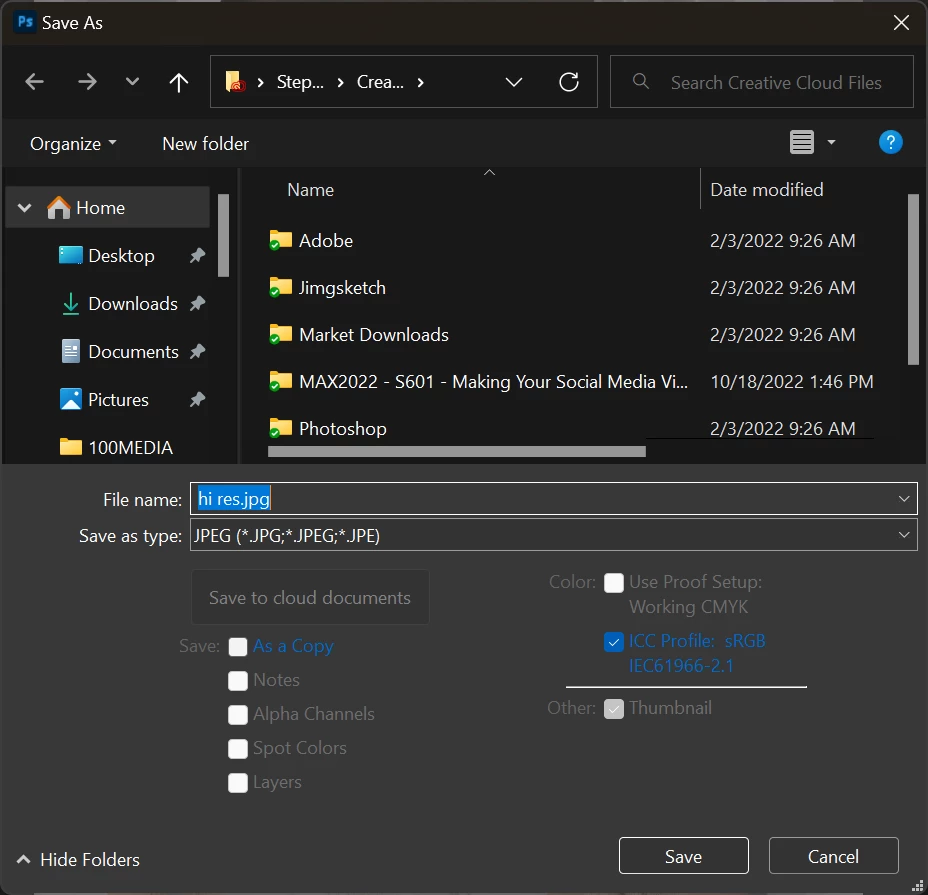Click the Jimgsketch folder icon
The width and height of the screenshot is (928, 895).
281,287
